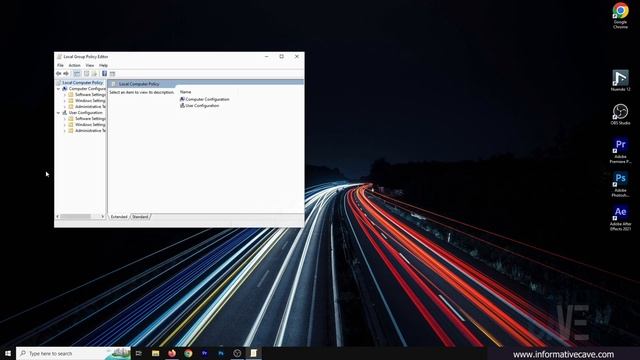Click the Export List toolbar icon
This screenshot has width=640, height=360.
click(x=94, y=73)
